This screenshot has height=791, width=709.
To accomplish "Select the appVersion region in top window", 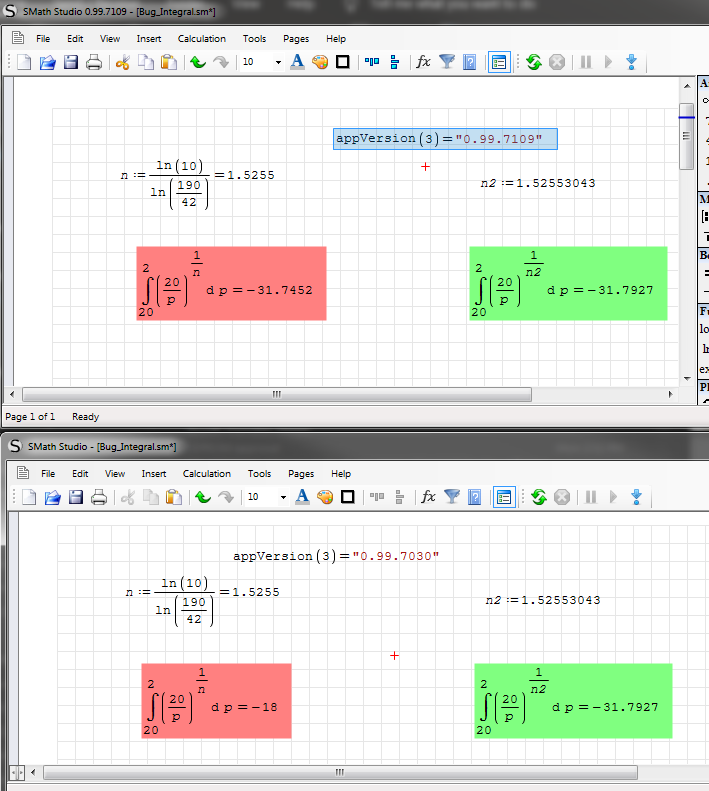I will pyautogui.click(x=445, y=139).
